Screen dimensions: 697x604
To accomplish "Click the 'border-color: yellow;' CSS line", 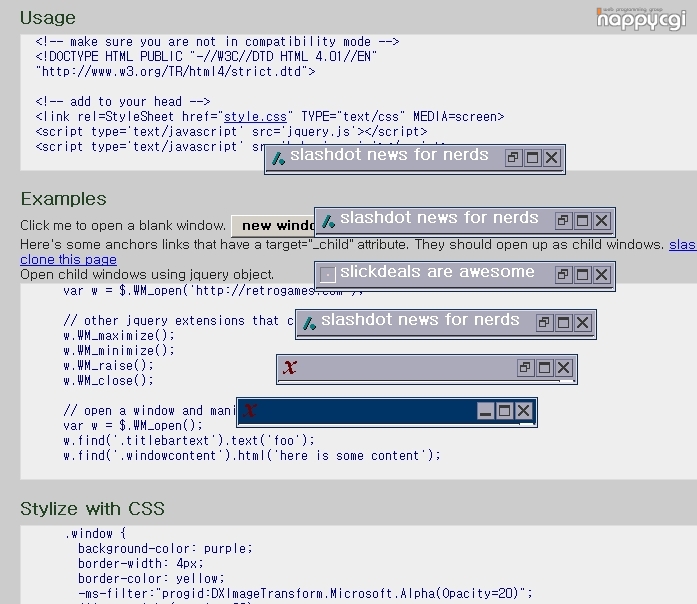I will pos(152,579).
